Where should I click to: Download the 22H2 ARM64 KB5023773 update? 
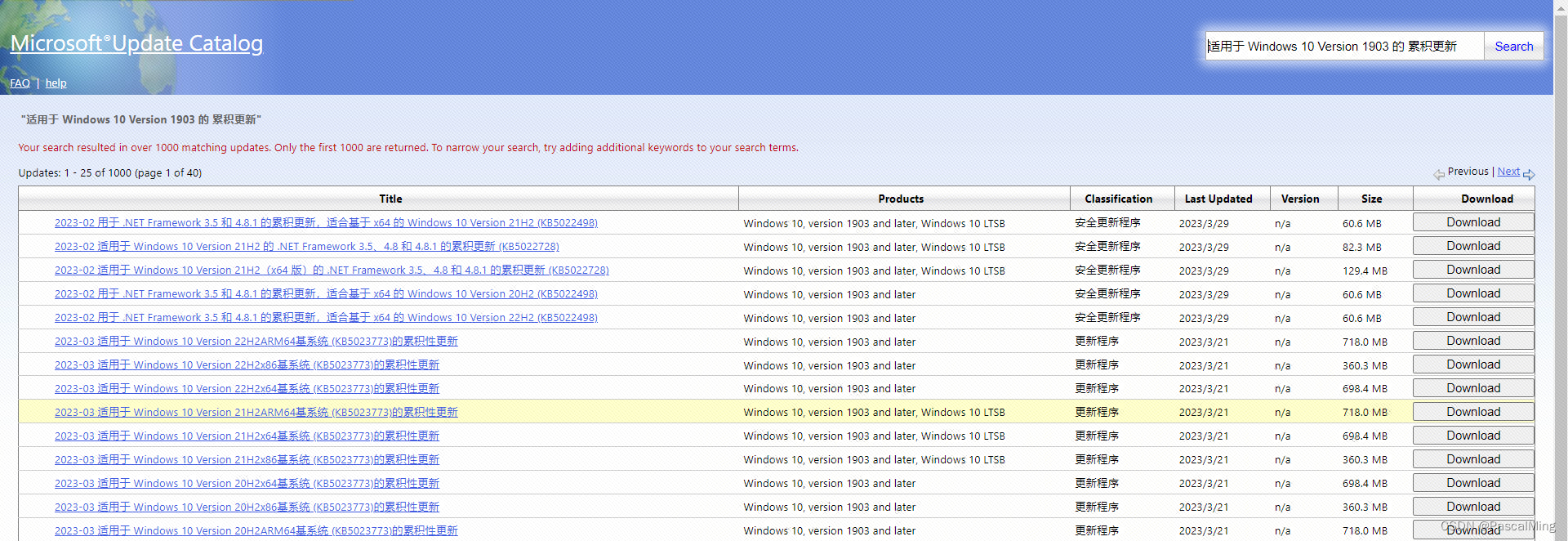click(1473, 341)
